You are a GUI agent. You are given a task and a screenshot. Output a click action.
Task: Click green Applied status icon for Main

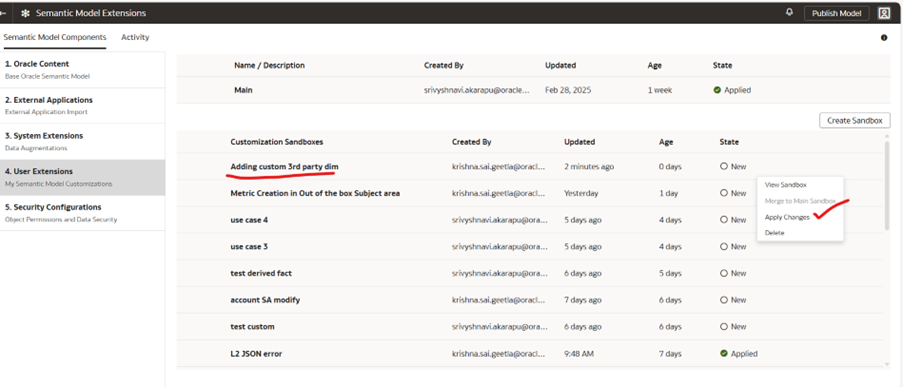[x=717, y=90]
